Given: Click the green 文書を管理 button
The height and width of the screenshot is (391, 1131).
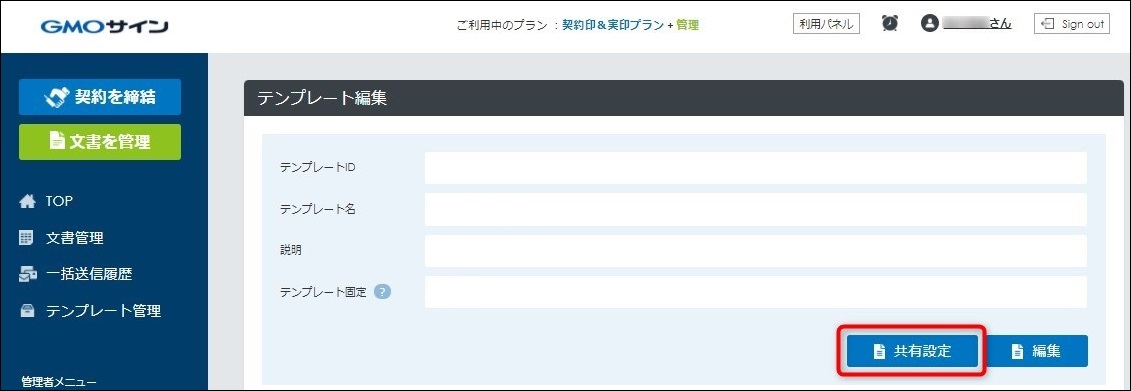Looking at the screenshot, I should pyautogui.click(x=100, y=141).
